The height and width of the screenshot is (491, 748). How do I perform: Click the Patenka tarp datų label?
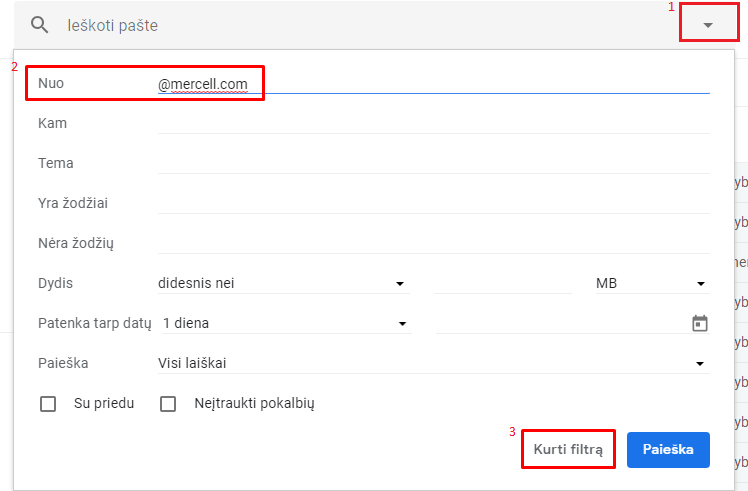pyautogui.click(x=94, y=323)
